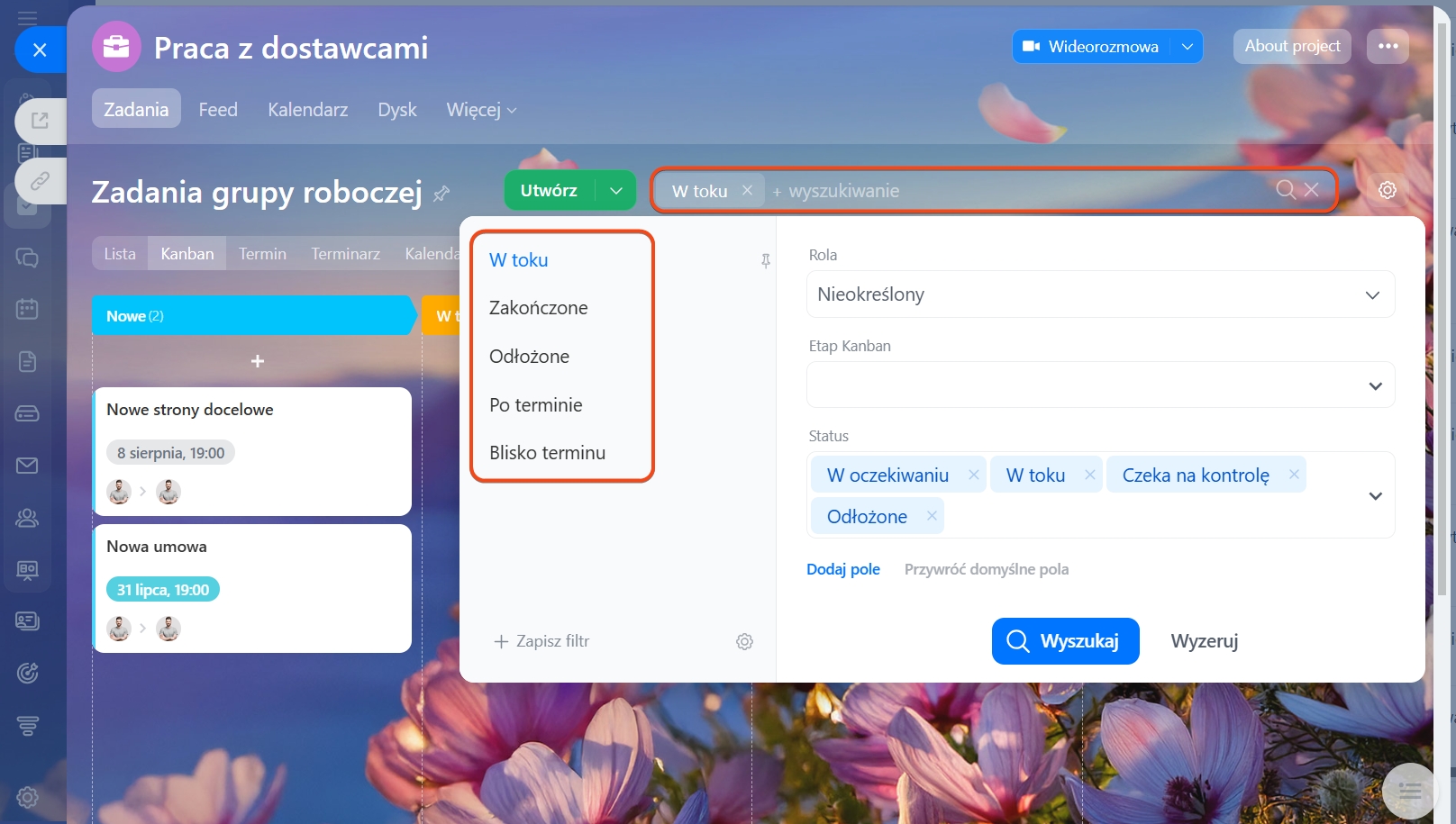Remove the Odłożone status tag
Image resolution: width=1456 pixels, height=824 pixels.
(x=932, y=516)
